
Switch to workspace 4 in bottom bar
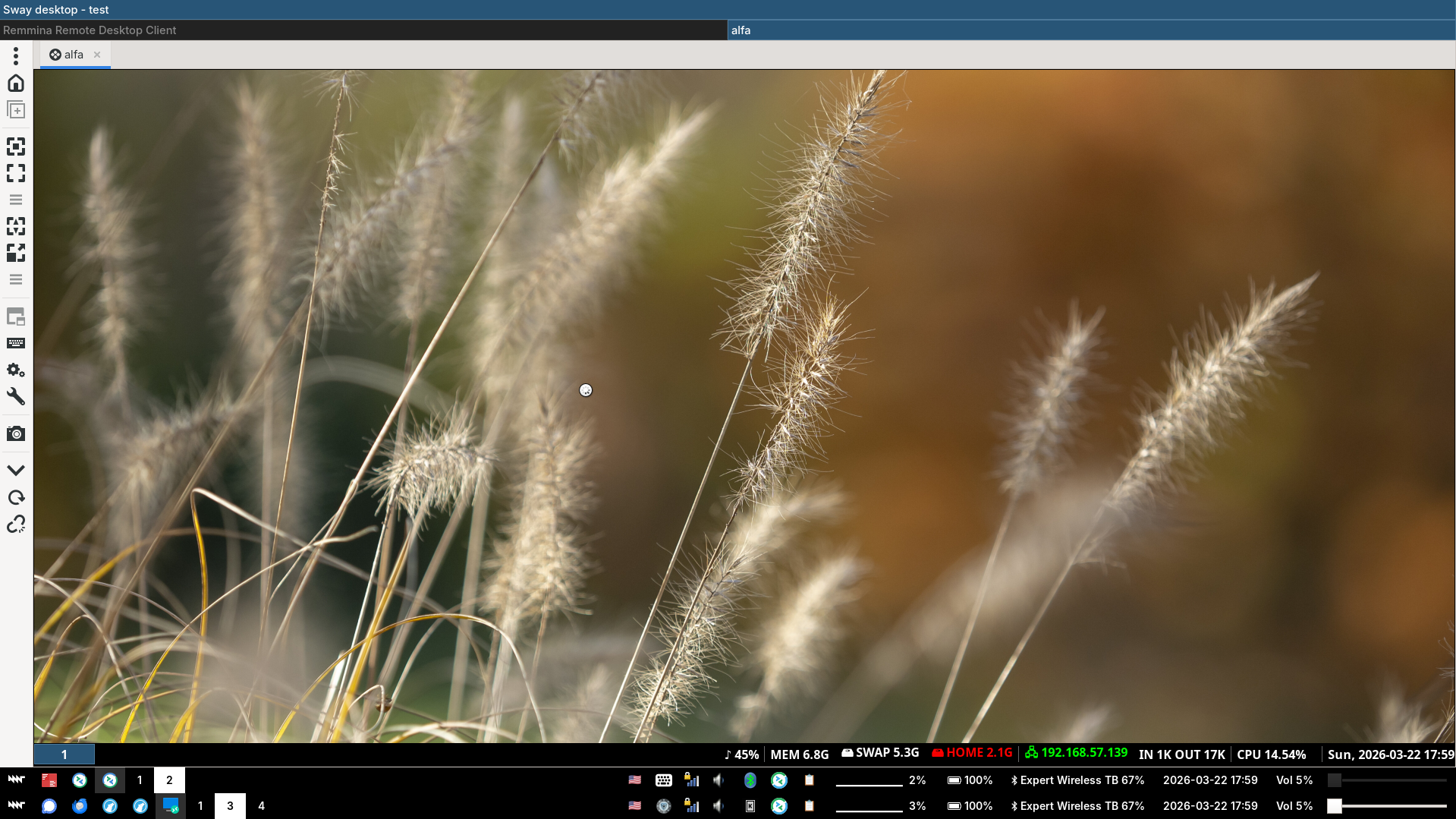point(261,806)
